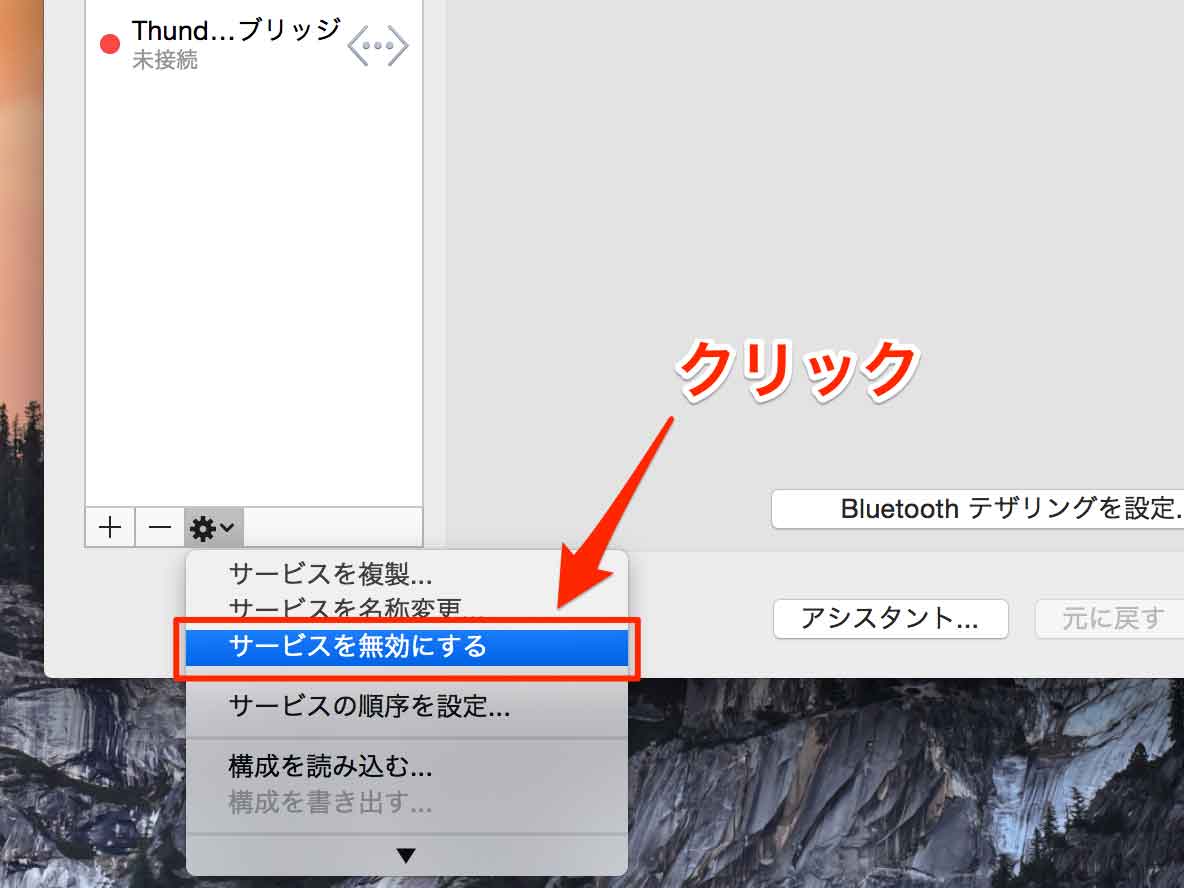Click the 元に戻す revert button
Viewport: 1184px width, 888px height.
pos(1110,618)
